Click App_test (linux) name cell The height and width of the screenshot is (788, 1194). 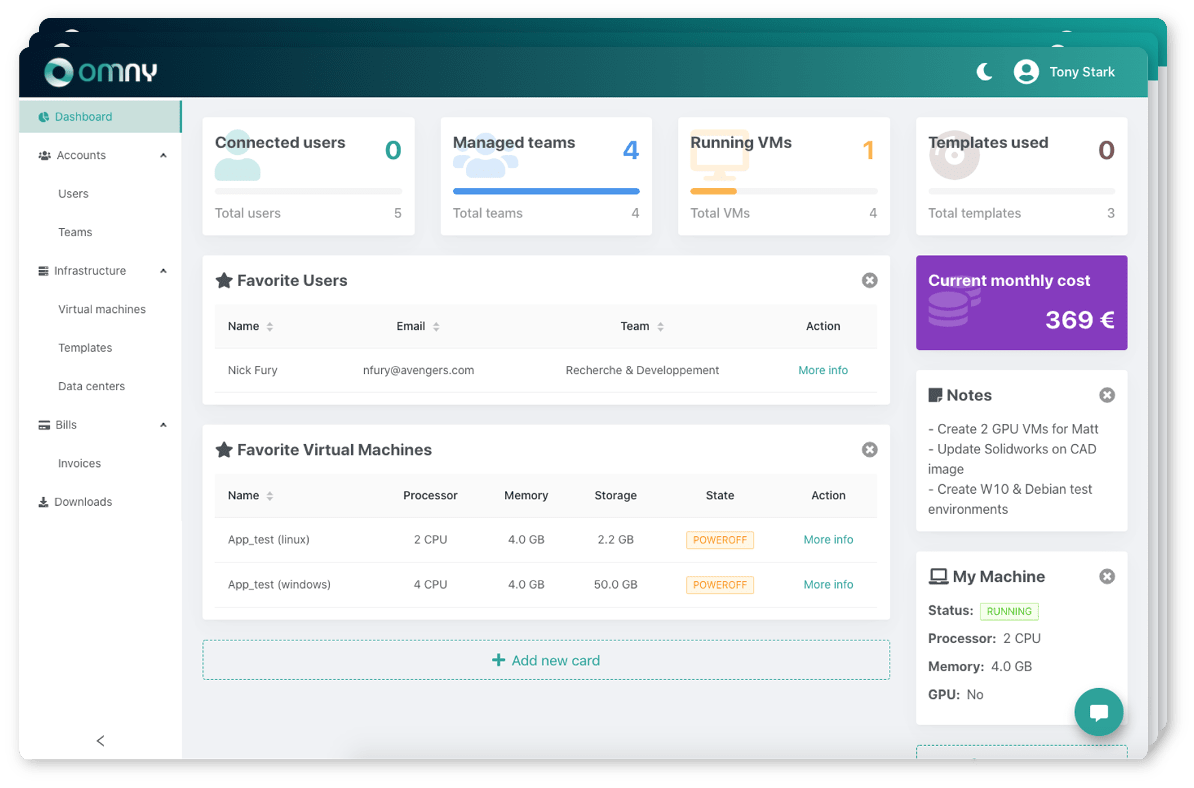(x=268, y=539)
